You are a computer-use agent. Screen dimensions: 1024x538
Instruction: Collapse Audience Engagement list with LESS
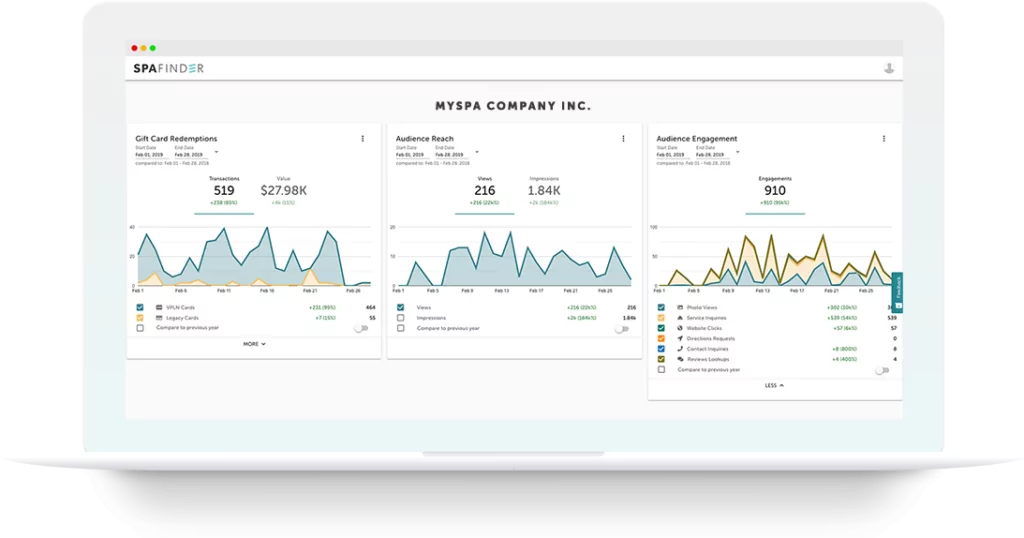[x=774, y=385]
